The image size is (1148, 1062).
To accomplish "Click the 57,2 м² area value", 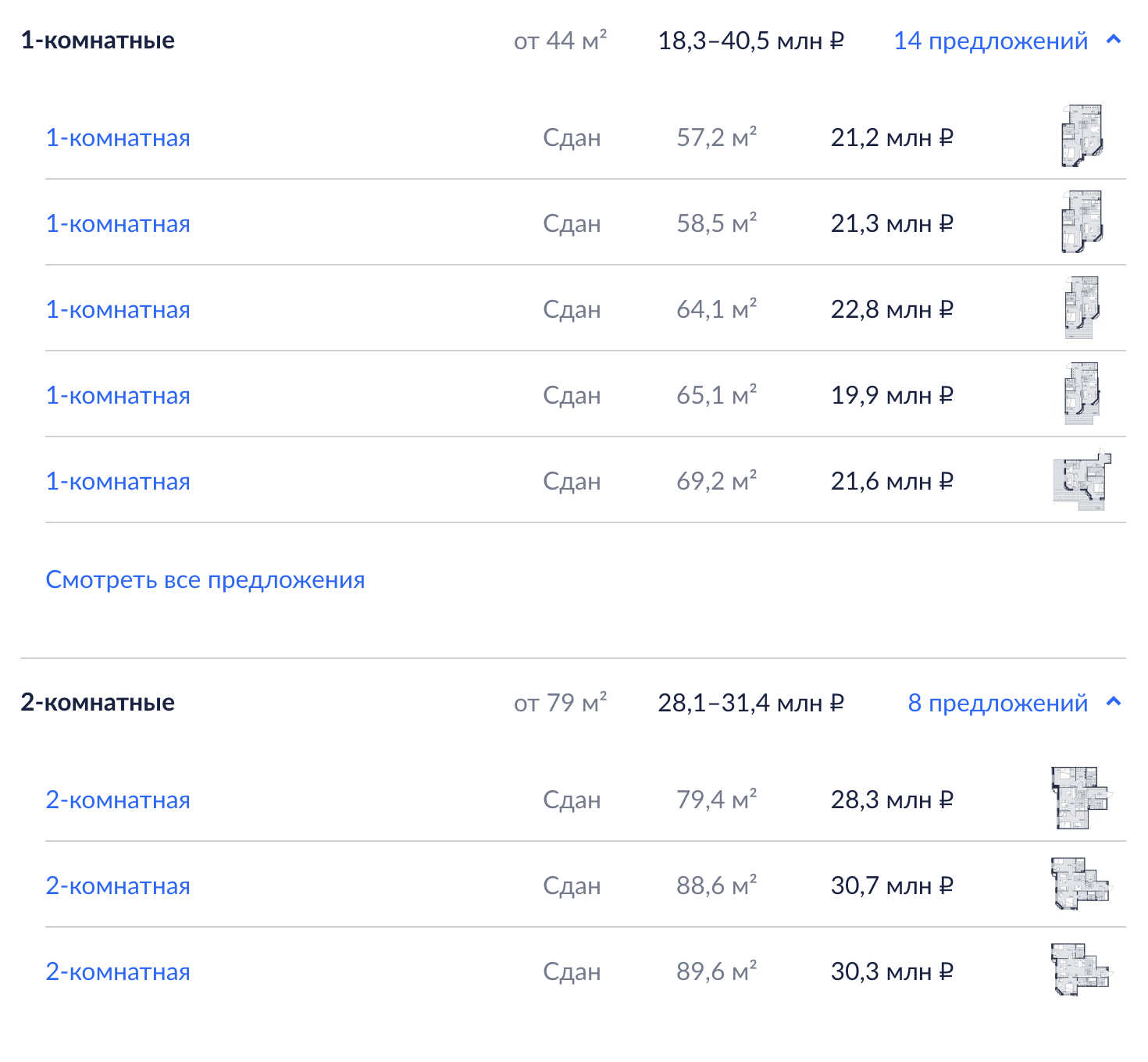I will [717, 137].
